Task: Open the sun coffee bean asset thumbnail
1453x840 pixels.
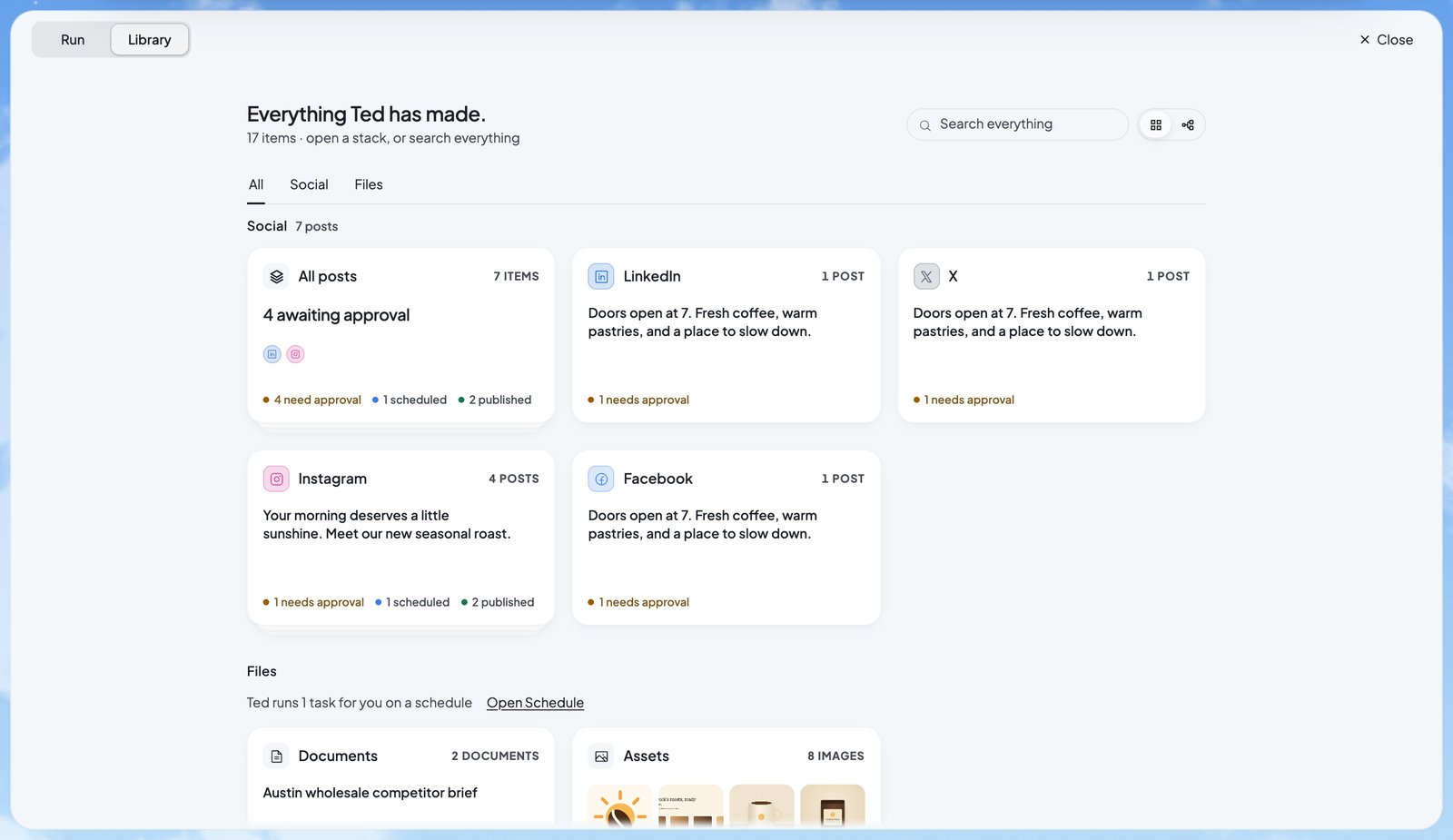Action: pos(620,805)
